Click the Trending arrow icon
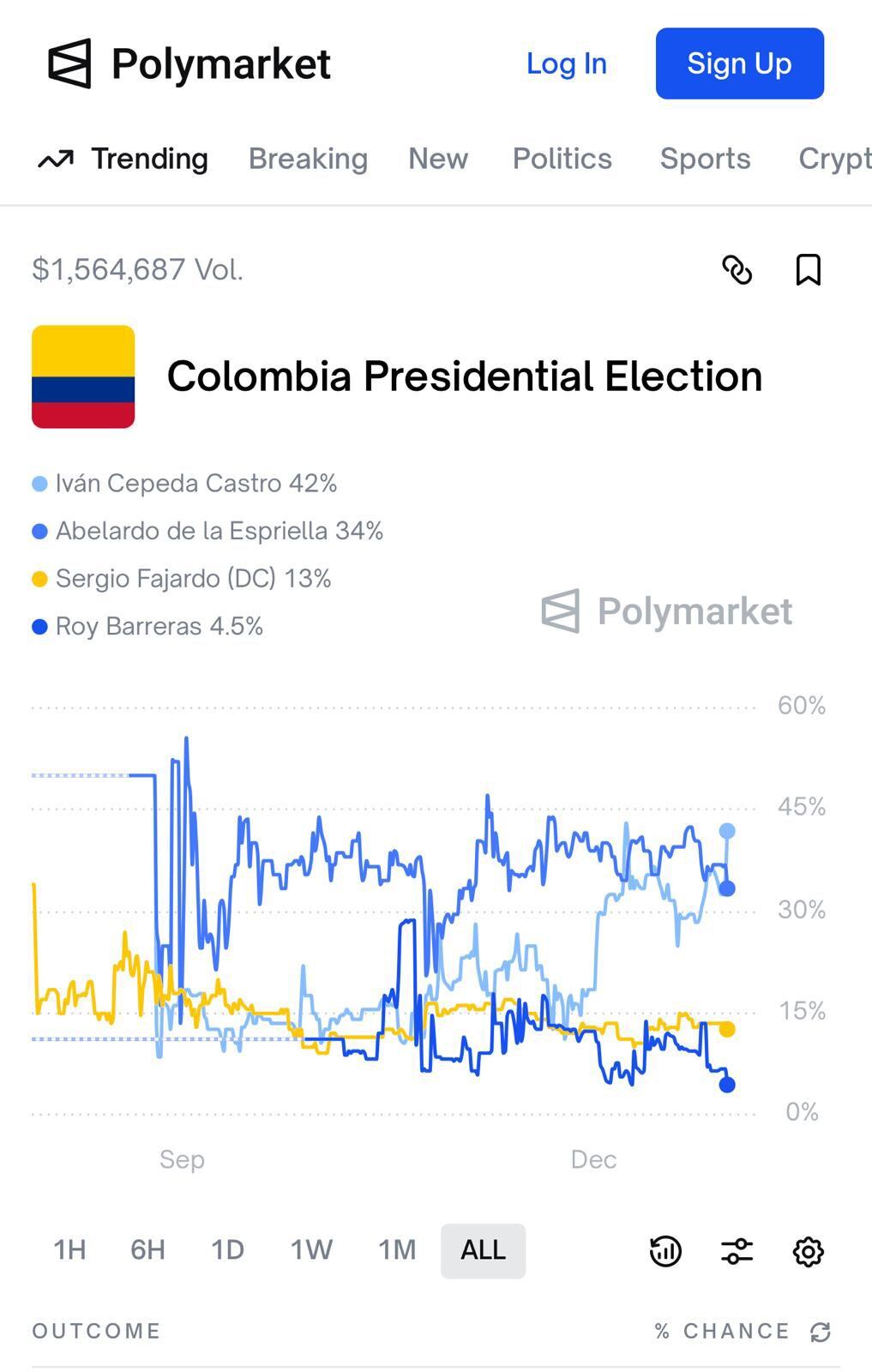872x1372 pixels. point(55,159)
